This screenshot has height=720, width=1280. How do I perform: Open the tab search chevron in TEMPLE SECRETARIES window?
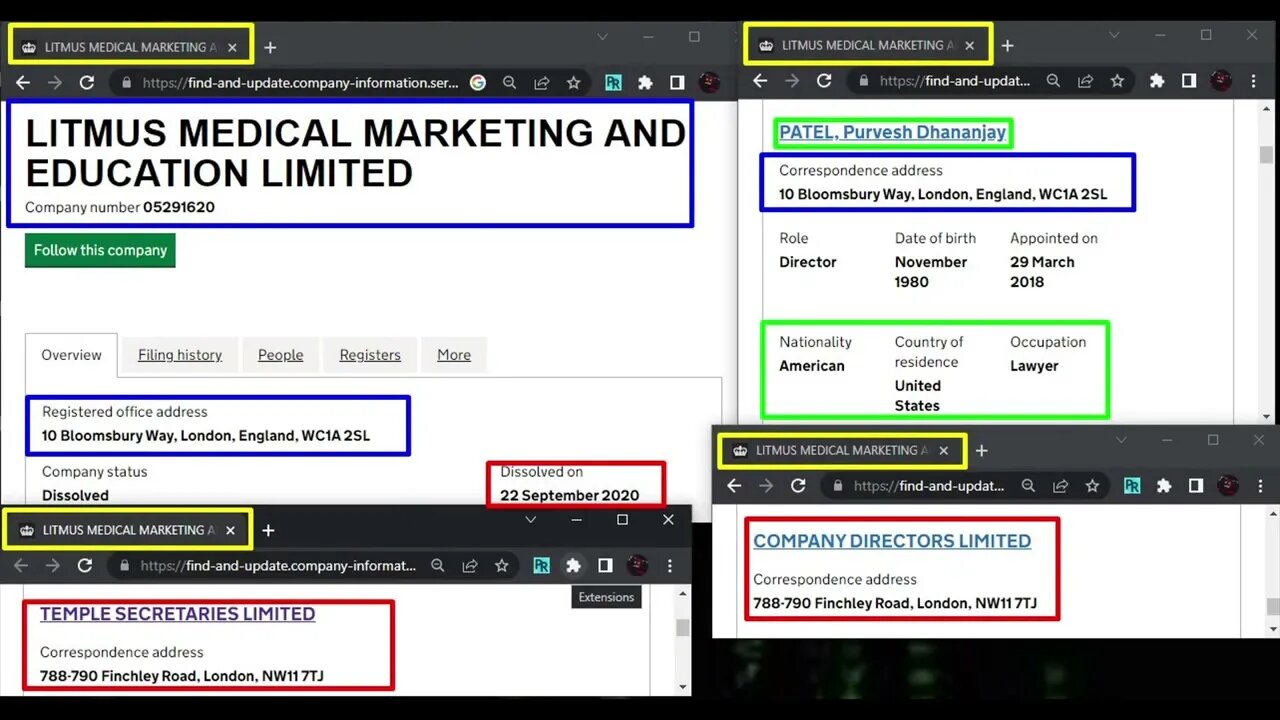coord(531,520)
